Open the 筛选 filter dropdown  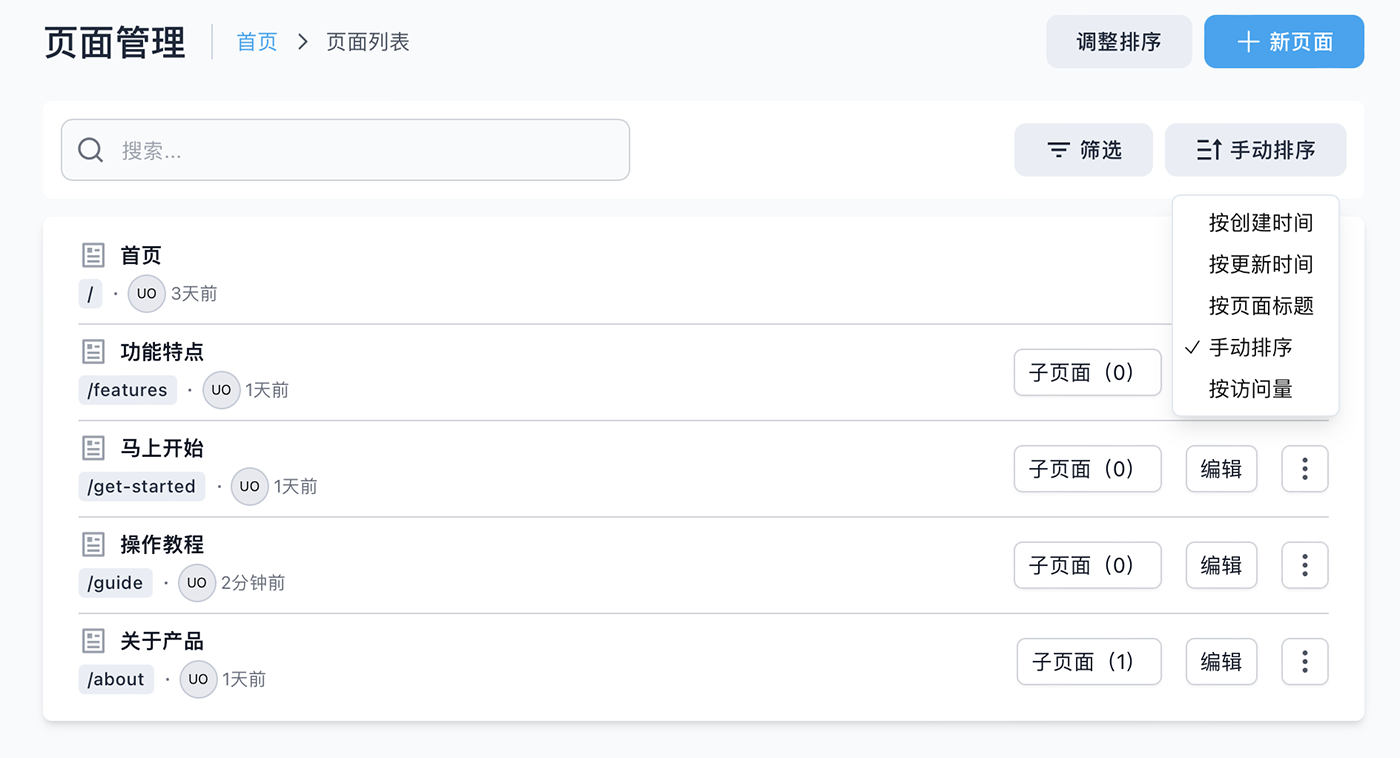coord(1084,150)
